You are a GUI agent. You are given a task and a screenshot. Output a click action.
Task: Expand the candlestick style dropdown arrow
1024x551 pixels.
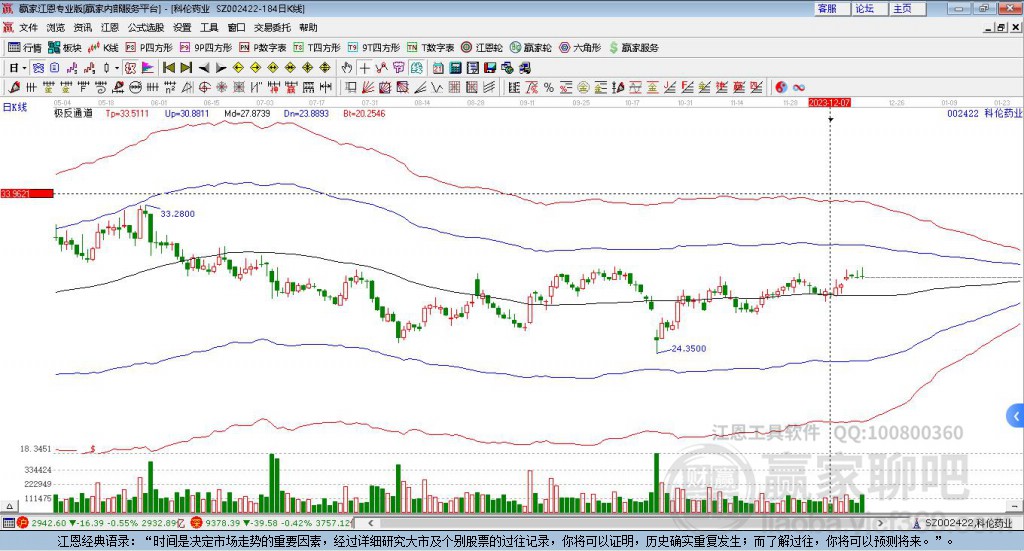117,68
